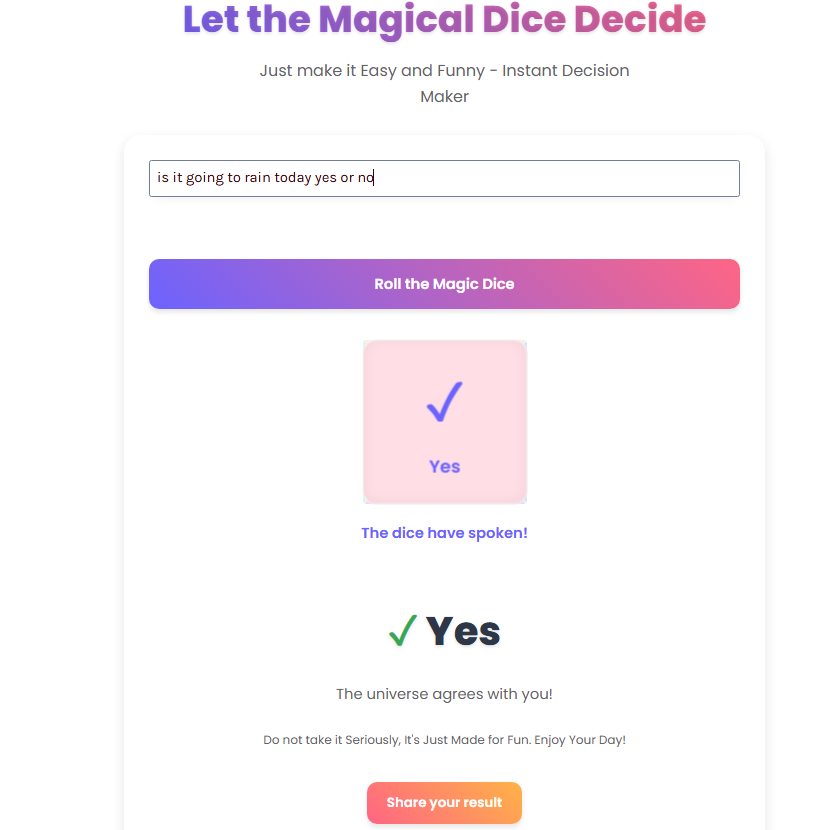
Task: Click "The universe agrees with you!" text
Action: pyautogui.click(x=444, y=694)
